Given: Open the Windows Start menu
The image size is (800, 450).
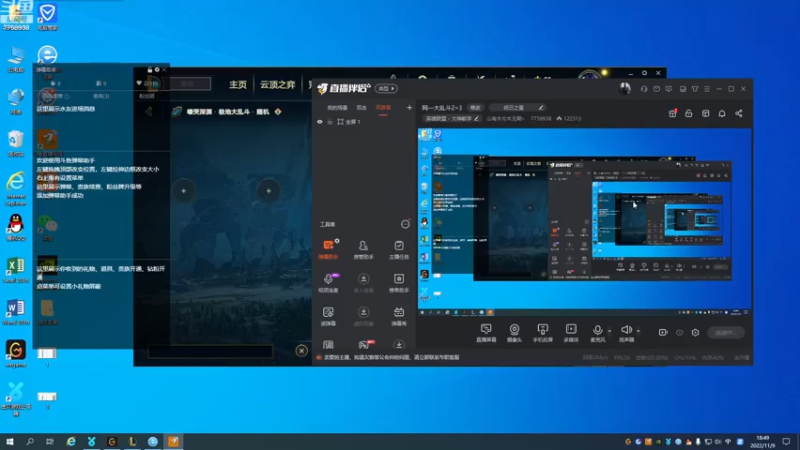Looking at the screenshot, I should pos(10,442).
